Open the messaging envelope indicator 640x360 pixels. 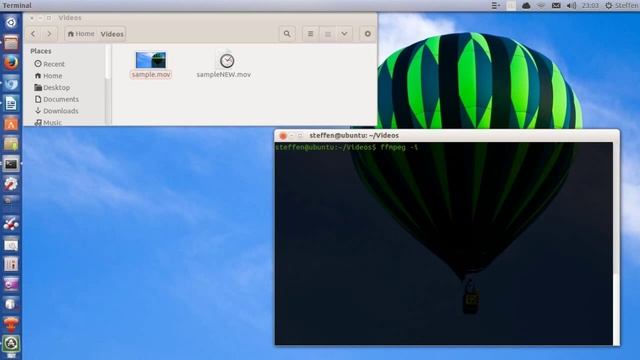coord(556,5)
